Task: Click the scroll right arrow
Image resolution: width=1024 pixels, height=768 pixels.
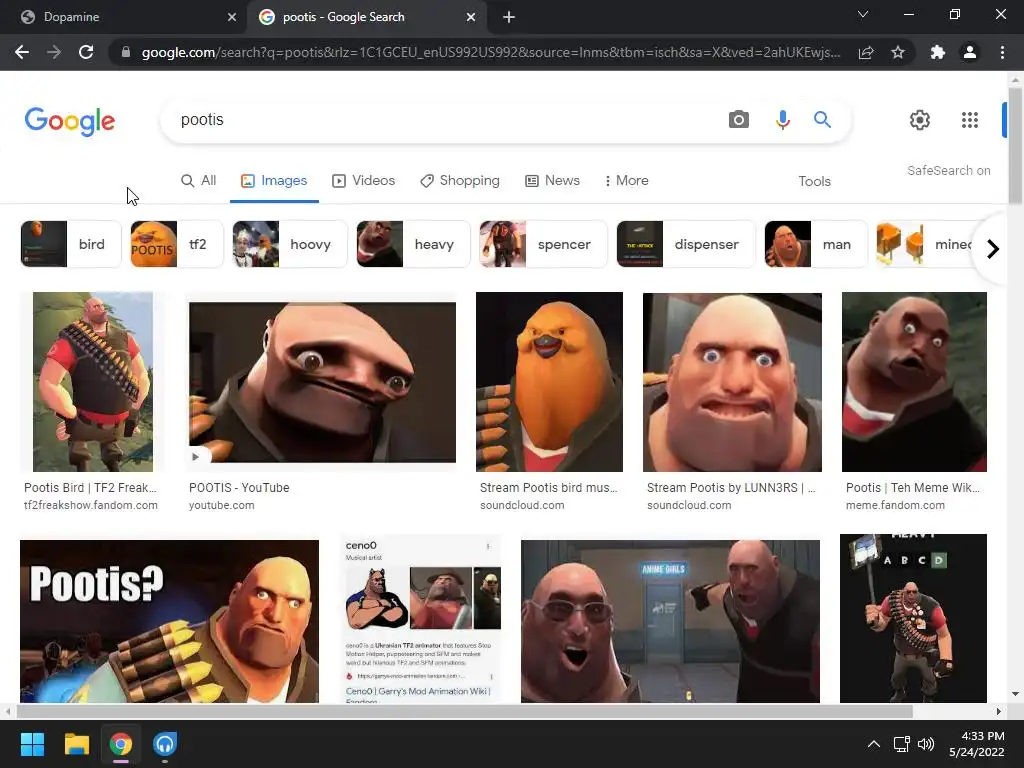Action: pyautogui.click(x=999, y=711)
